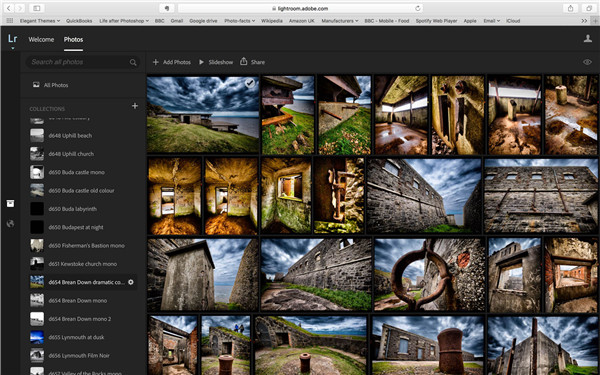The image size is (600, 375).
Task: Click the globe shared icon in left rail
Action: pos(10,223)
